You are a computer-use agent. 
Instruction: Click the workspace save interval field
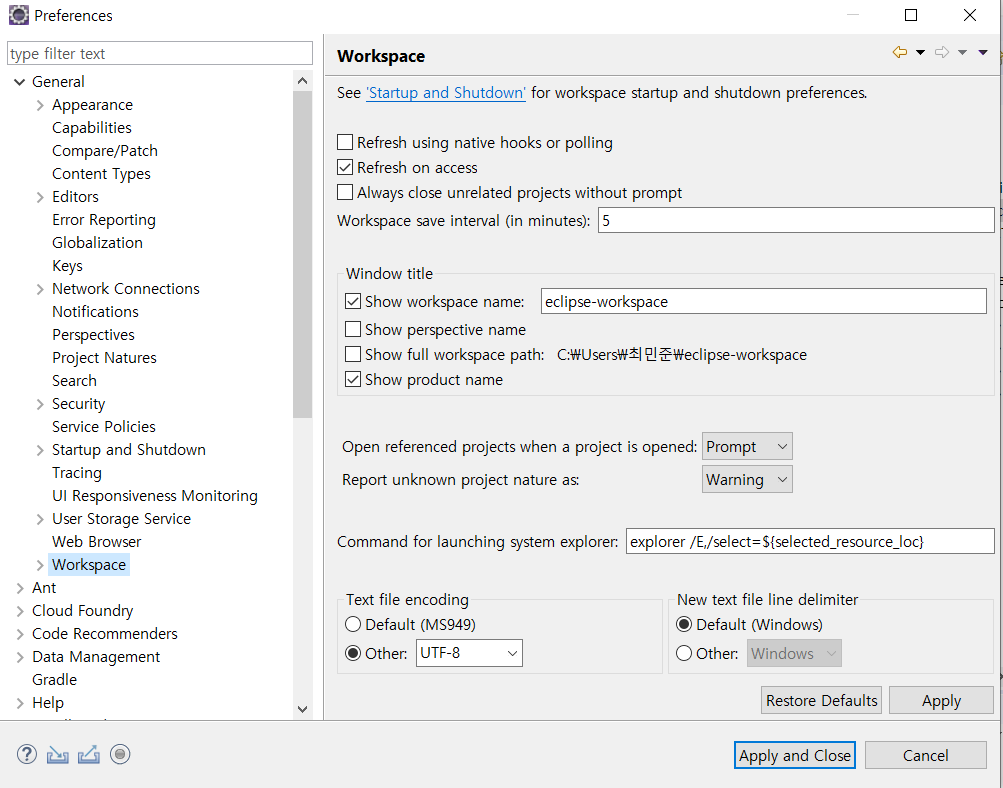click(796, 220)
